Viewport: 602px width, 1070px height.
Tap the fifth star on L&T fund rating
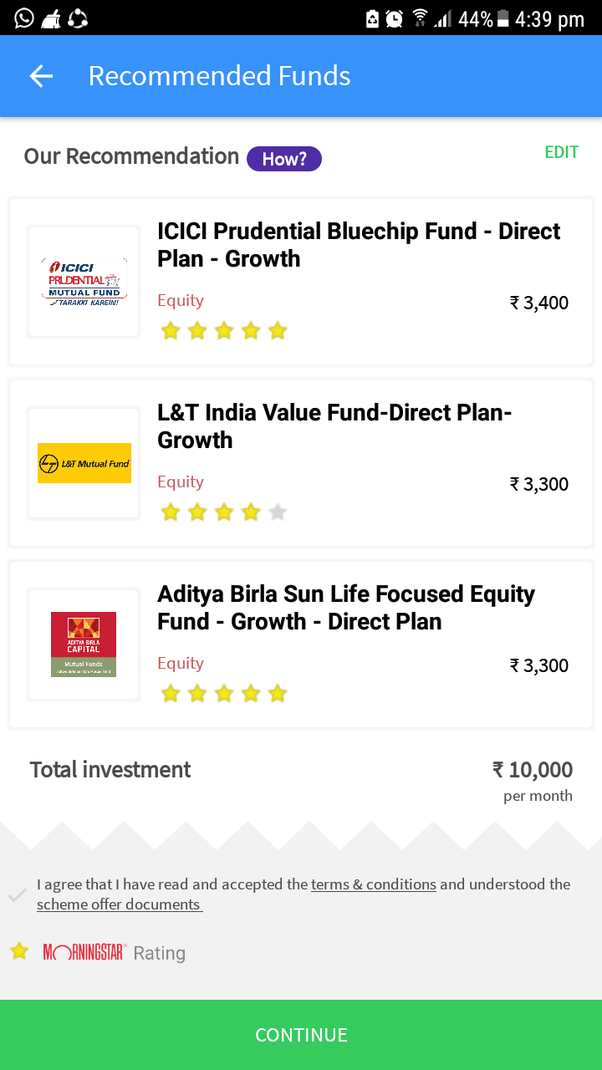click(x=277, y=511)
